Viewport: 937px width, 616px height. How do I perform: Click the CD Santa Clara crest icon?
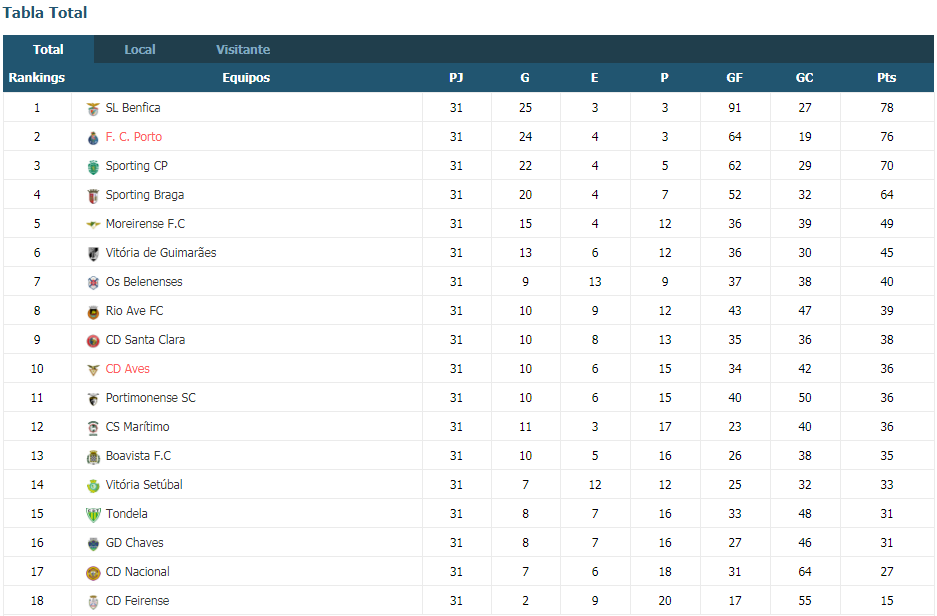tap(93, 341)
